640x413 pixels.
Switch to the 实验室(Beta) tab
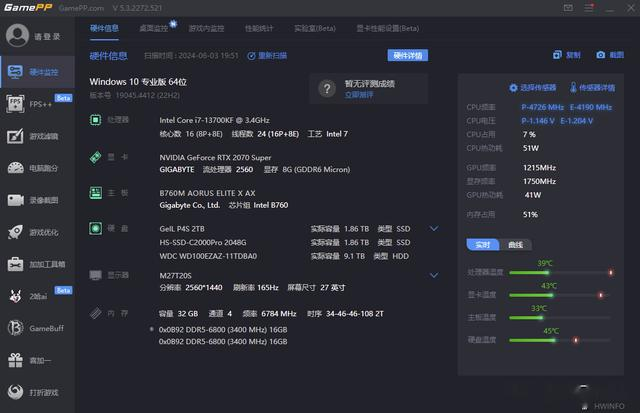coord(315,28)
